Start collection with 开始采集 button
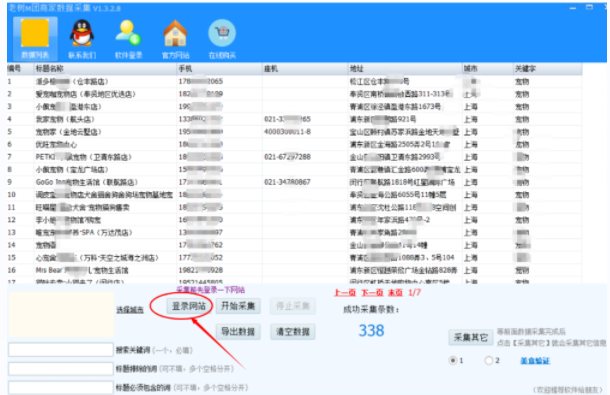610x395 pixels. (238, 306)
